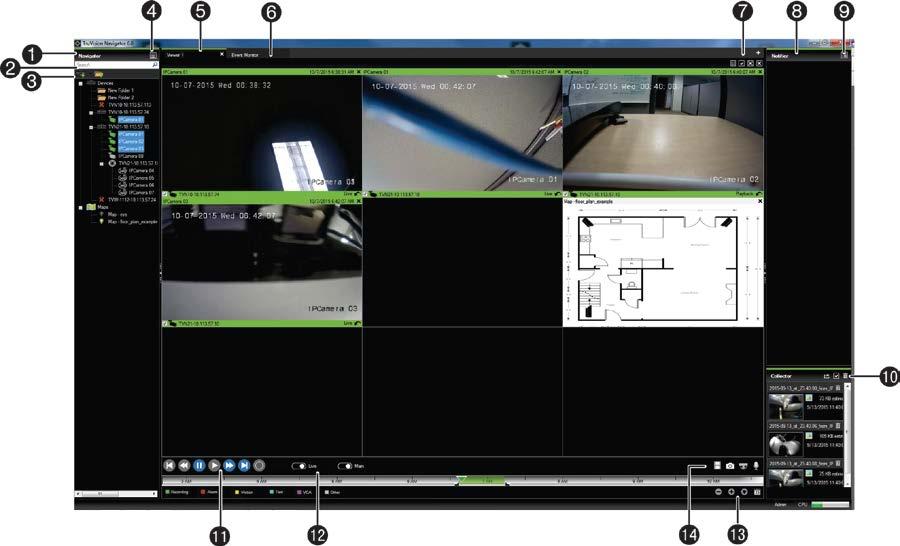Select IPCamera 09 in device tree
The image size is (900, 546).
(x=131, y=156)
